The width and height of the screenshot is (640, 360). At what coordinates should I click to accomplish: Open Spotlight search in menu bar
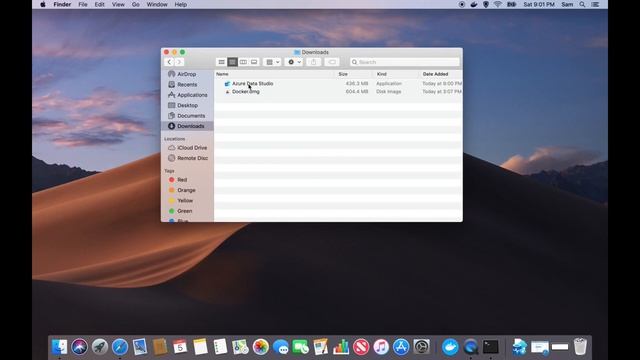click(582, 4)
